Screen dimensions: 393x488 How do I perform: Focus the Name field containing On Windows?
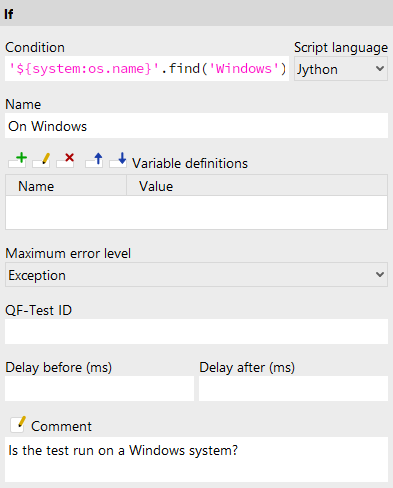196,126
